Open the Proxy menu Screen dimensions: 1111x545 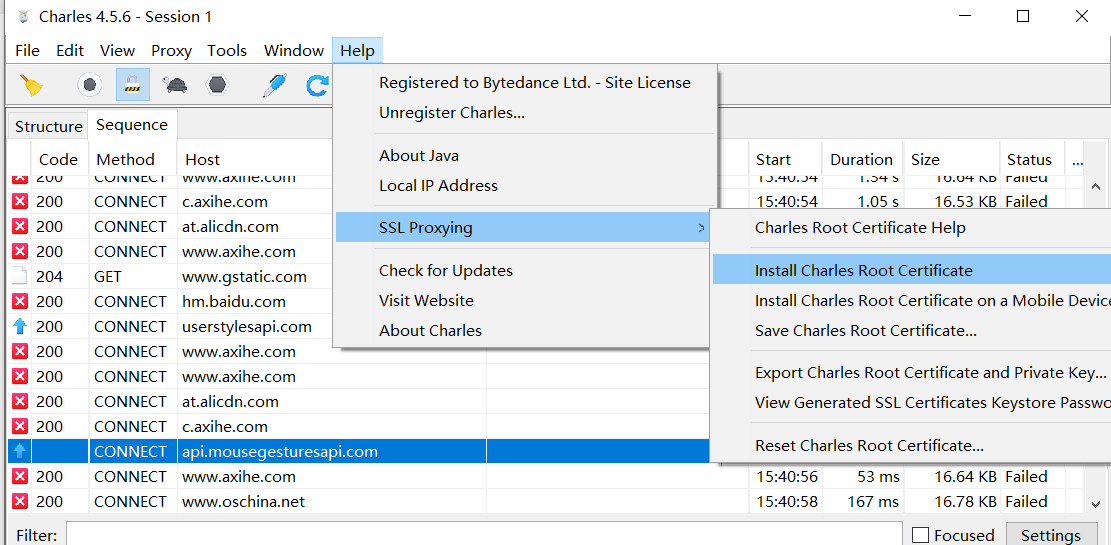171,50
